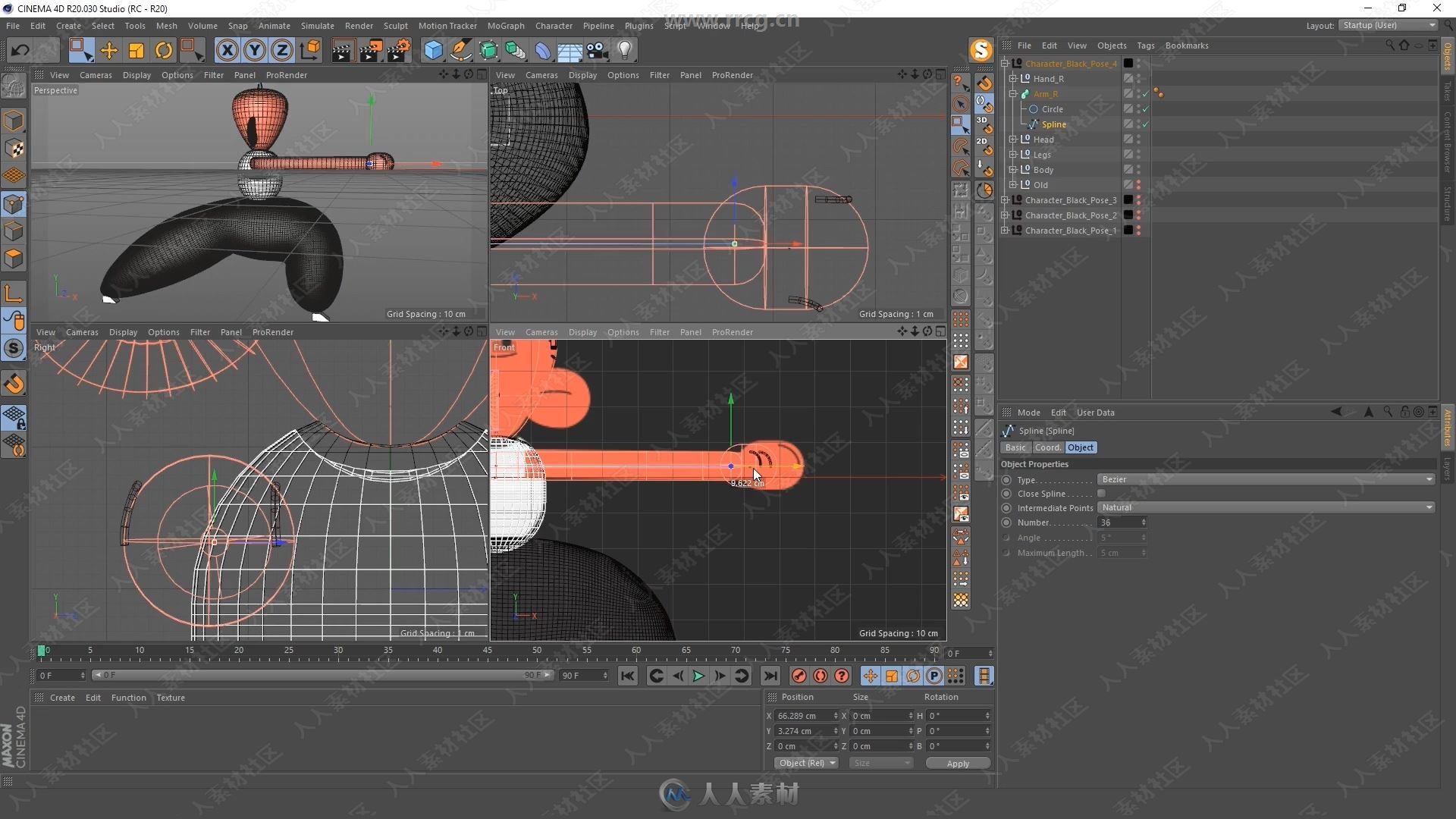Viewport: 1456px width, 819px height.
Task: Select the Spline object in tree
Action: (x=1053, y=124)
